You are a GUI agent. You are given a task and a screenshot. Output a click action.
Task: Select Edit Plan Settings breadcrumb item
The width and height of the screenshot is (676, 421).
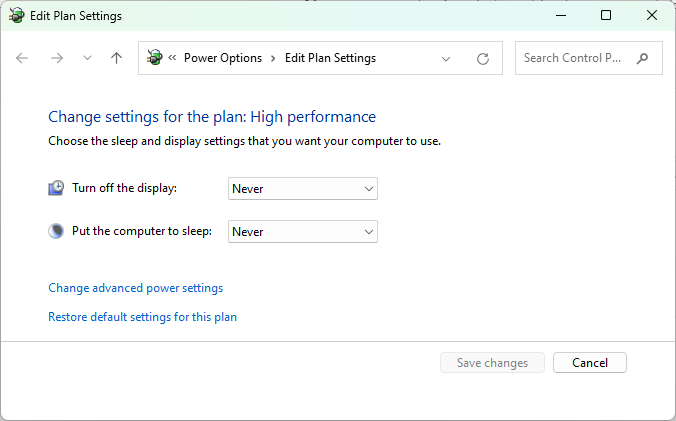pyautogui.click(x=330, y=58)
